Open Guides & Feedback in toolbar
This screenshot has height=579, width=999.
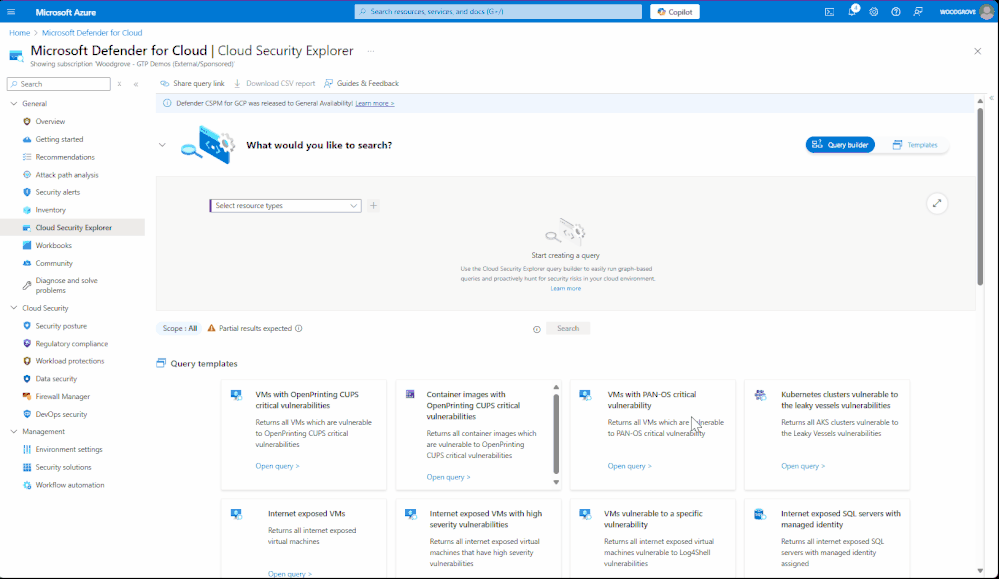click(361, 83)
